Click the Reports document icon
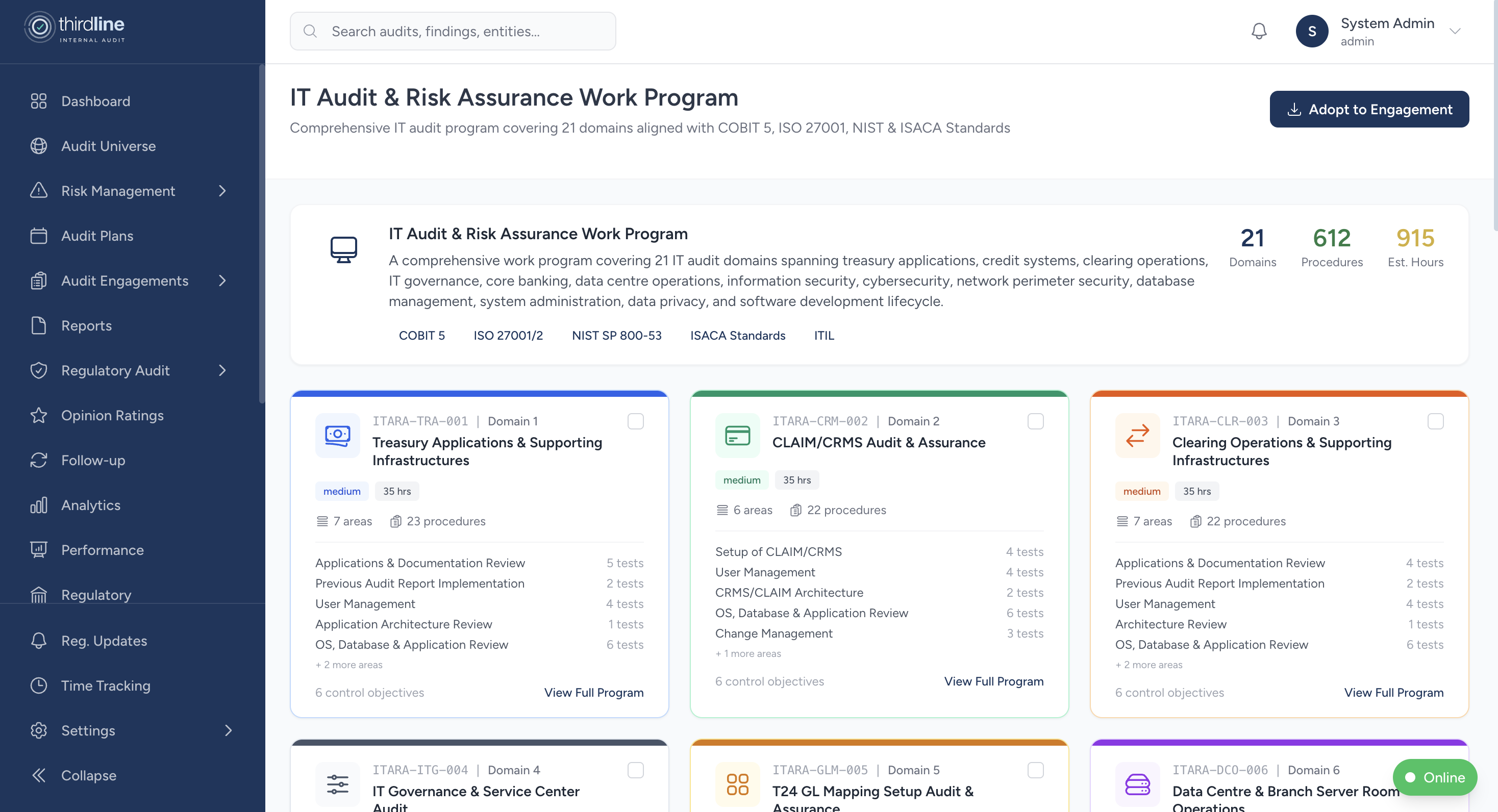1498x812 pixels. pyautogui.click(x=38, y=325)
